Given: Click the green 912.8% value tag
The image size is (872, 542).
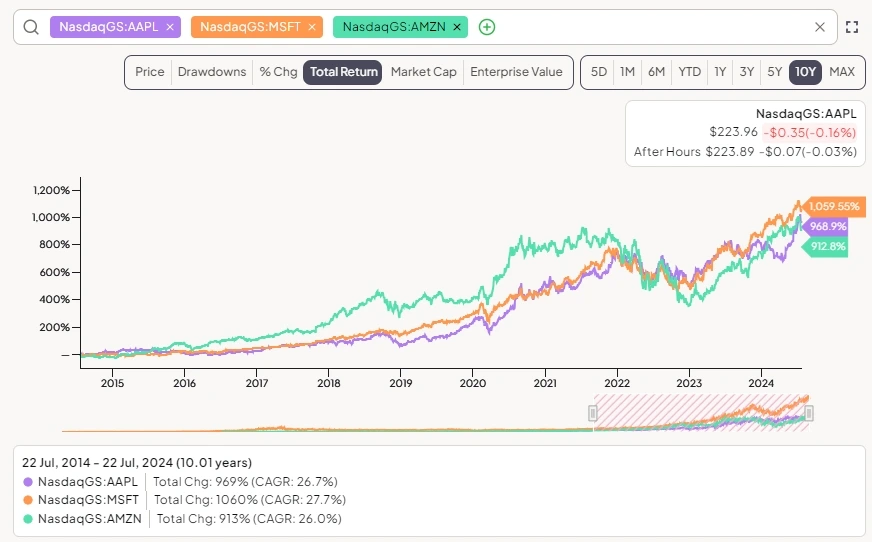Looking at the screenshot, I should point(825,246).
